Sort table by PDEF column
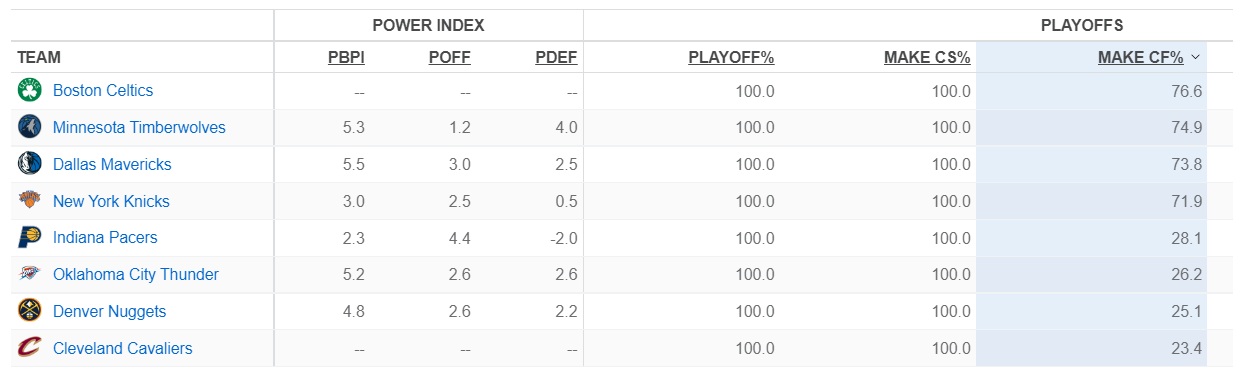 tap(556, 57)
